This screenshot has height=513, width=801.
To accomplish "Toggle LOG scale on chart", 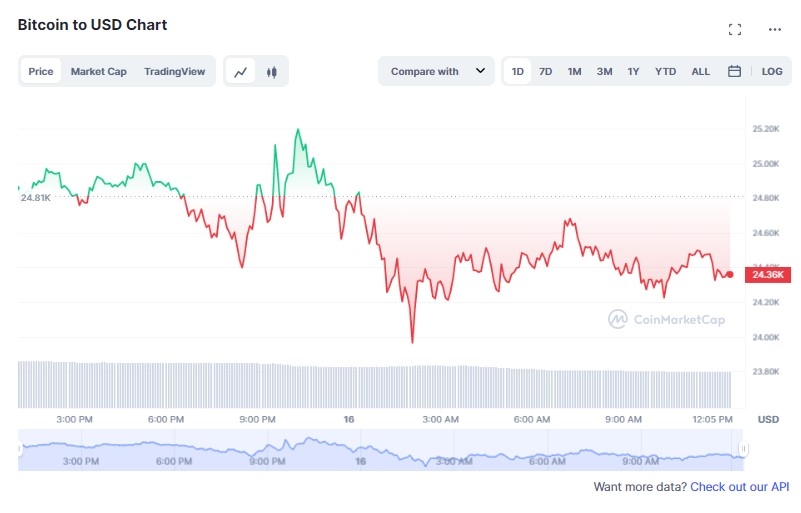I will (771, 72).
